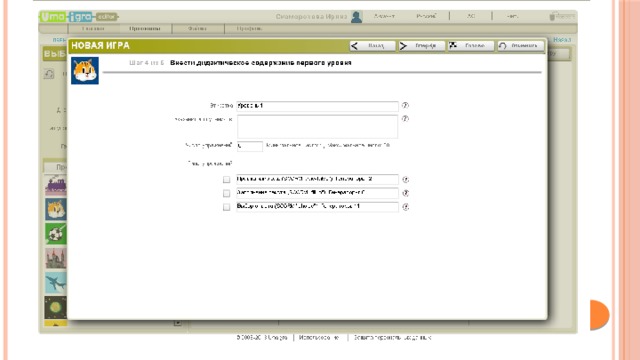Expand the game list dropdown arrow at bottom
The image size is (640, 360).
tap(178, 323)
